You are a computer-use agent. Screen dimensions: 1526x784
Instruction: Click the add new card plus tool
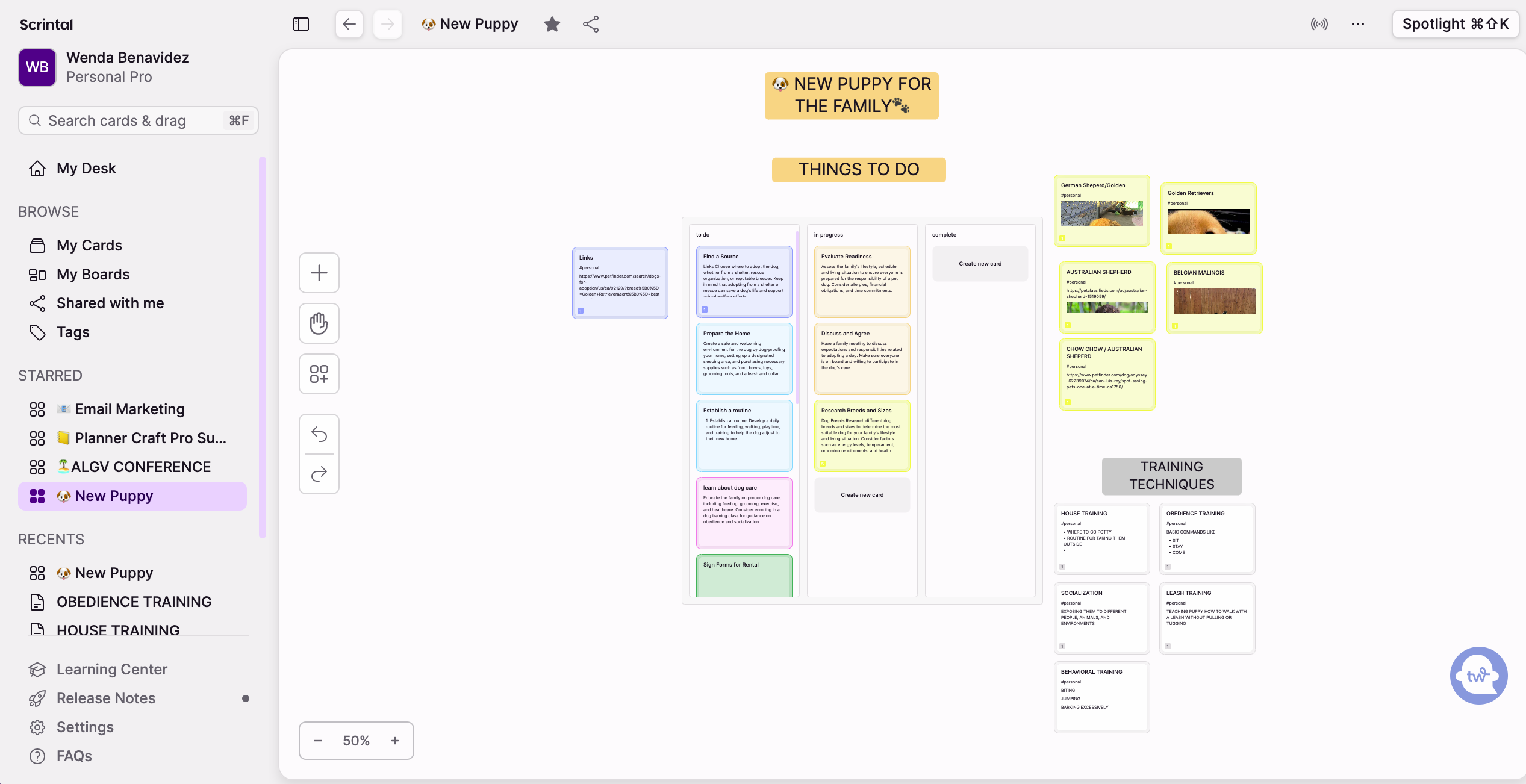tap(319, 273)
